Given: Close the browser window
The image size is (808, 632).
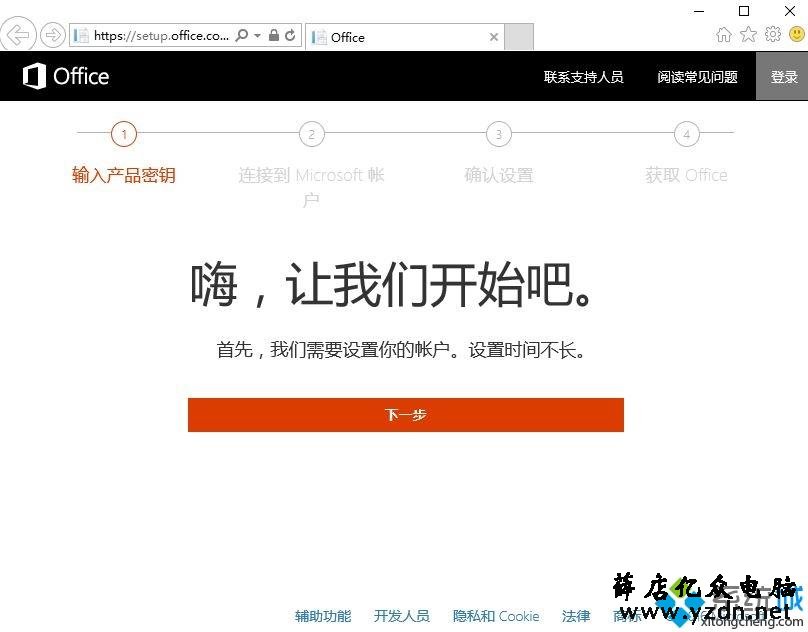Looking at the screenshot, I should (789, 11).
